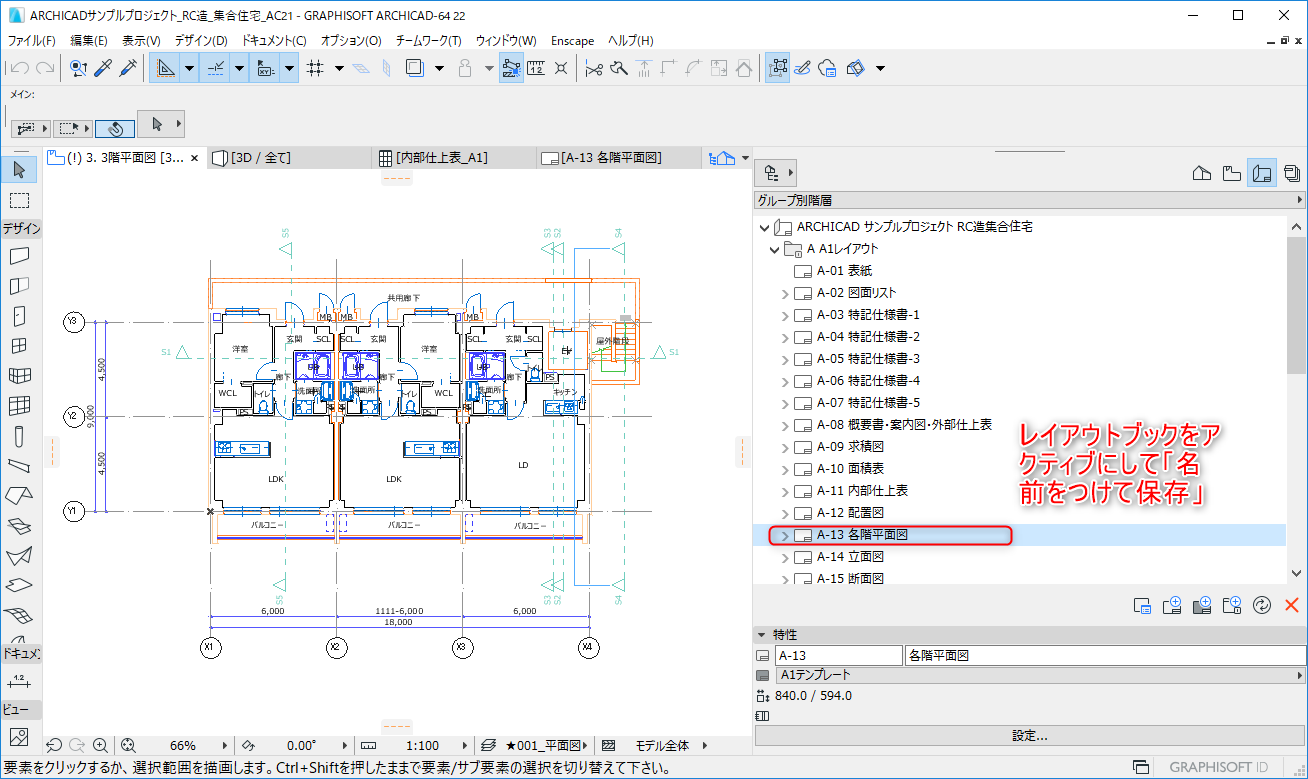The width and height of the screenshot is (1308, 779).
Task: Select the Arrow tool in toolbox
Action: [x=19, y=169]
